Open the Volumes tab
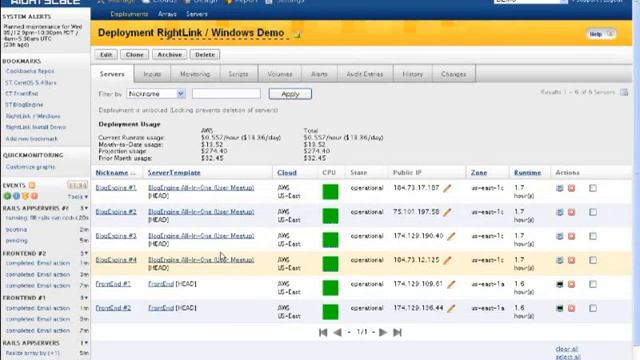 tap(280, 74)
